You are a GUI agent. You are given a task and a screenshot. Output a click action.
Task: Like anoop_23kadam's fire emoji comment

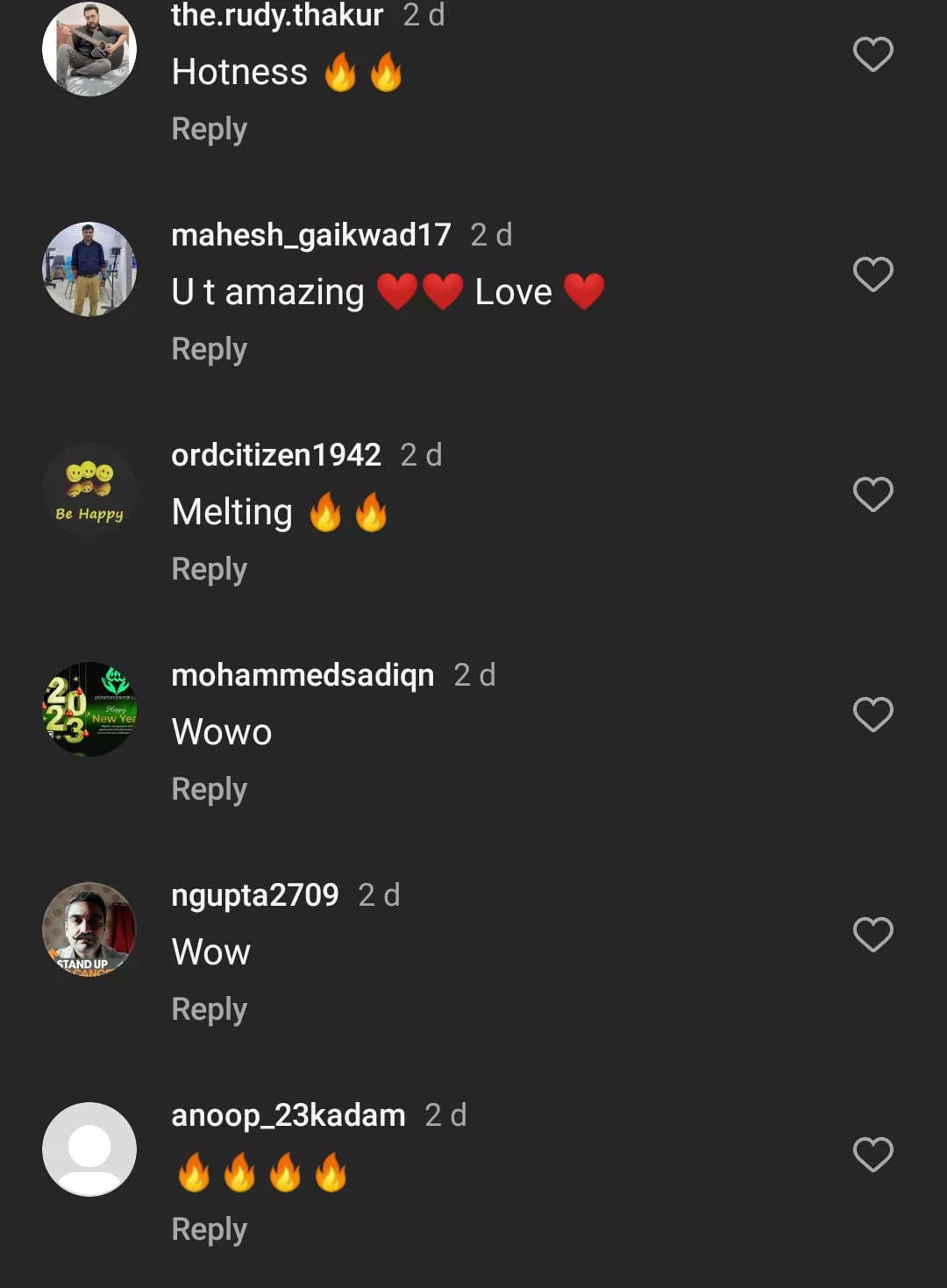pyautogui.click(x=872, y=1155)
